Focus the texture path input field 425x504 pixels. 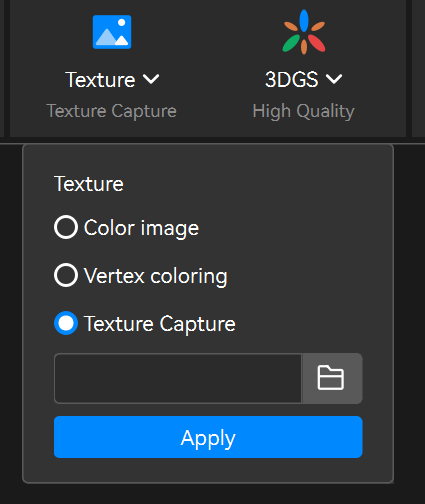(x=178, y=378)
